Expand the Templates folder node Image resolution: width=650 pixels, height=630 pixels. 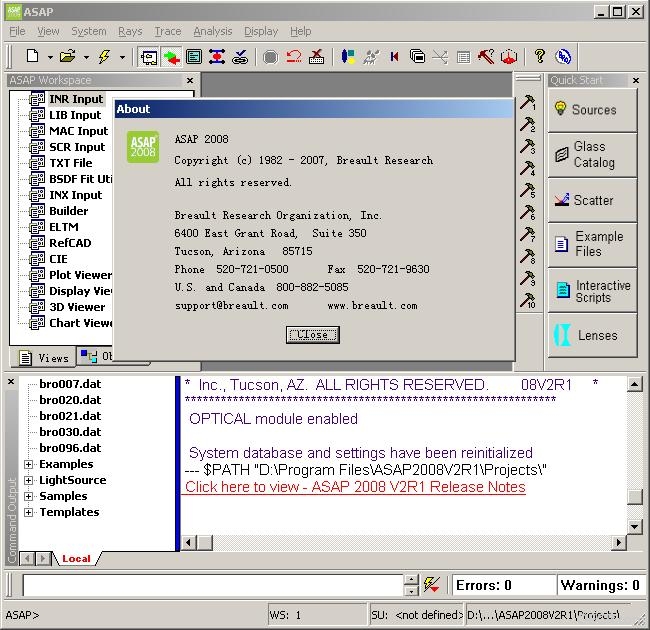click(x=28, y=512)
